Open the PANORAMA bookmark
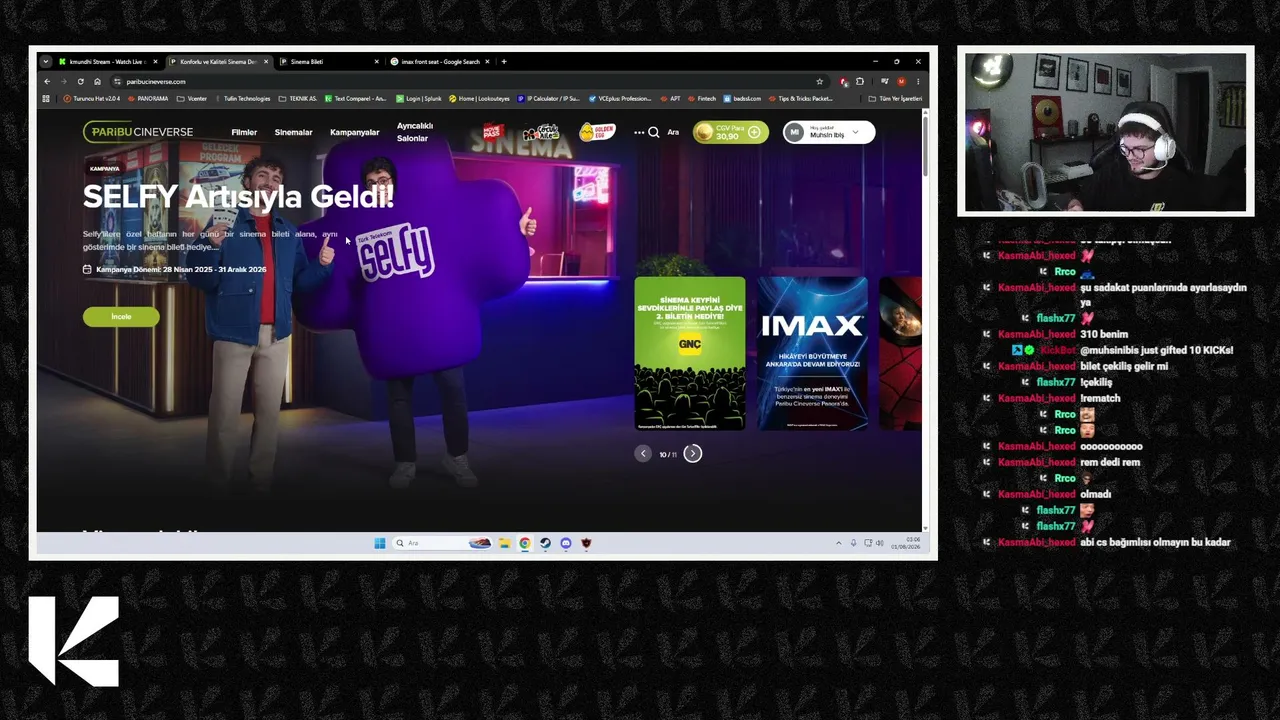The height and width of the screenshot is (720, 1280). [148, 98]
